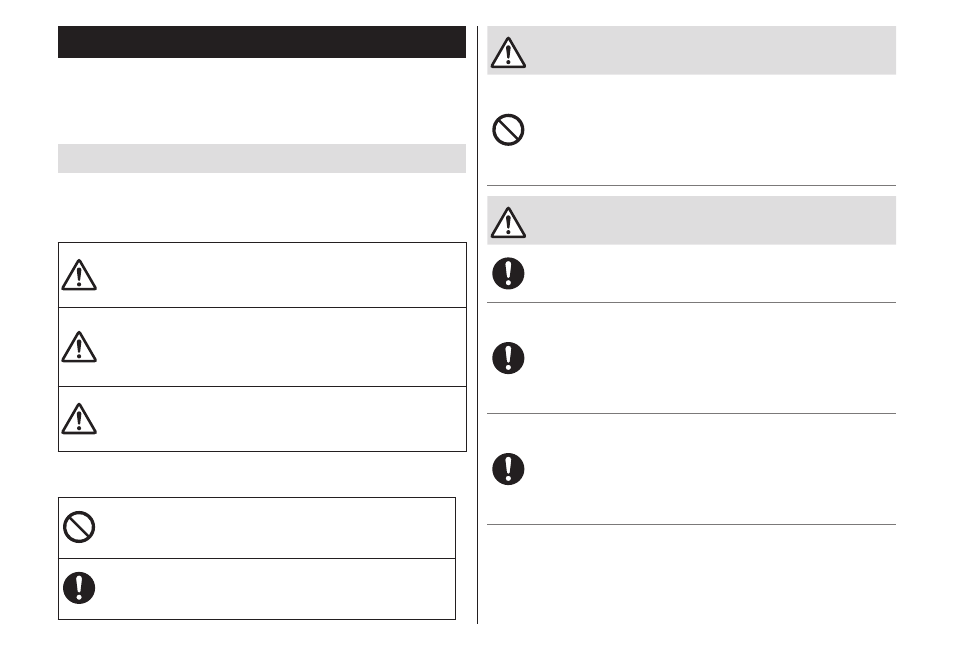Click warning triangle in first row of three-row table

(x=79, y=275)
